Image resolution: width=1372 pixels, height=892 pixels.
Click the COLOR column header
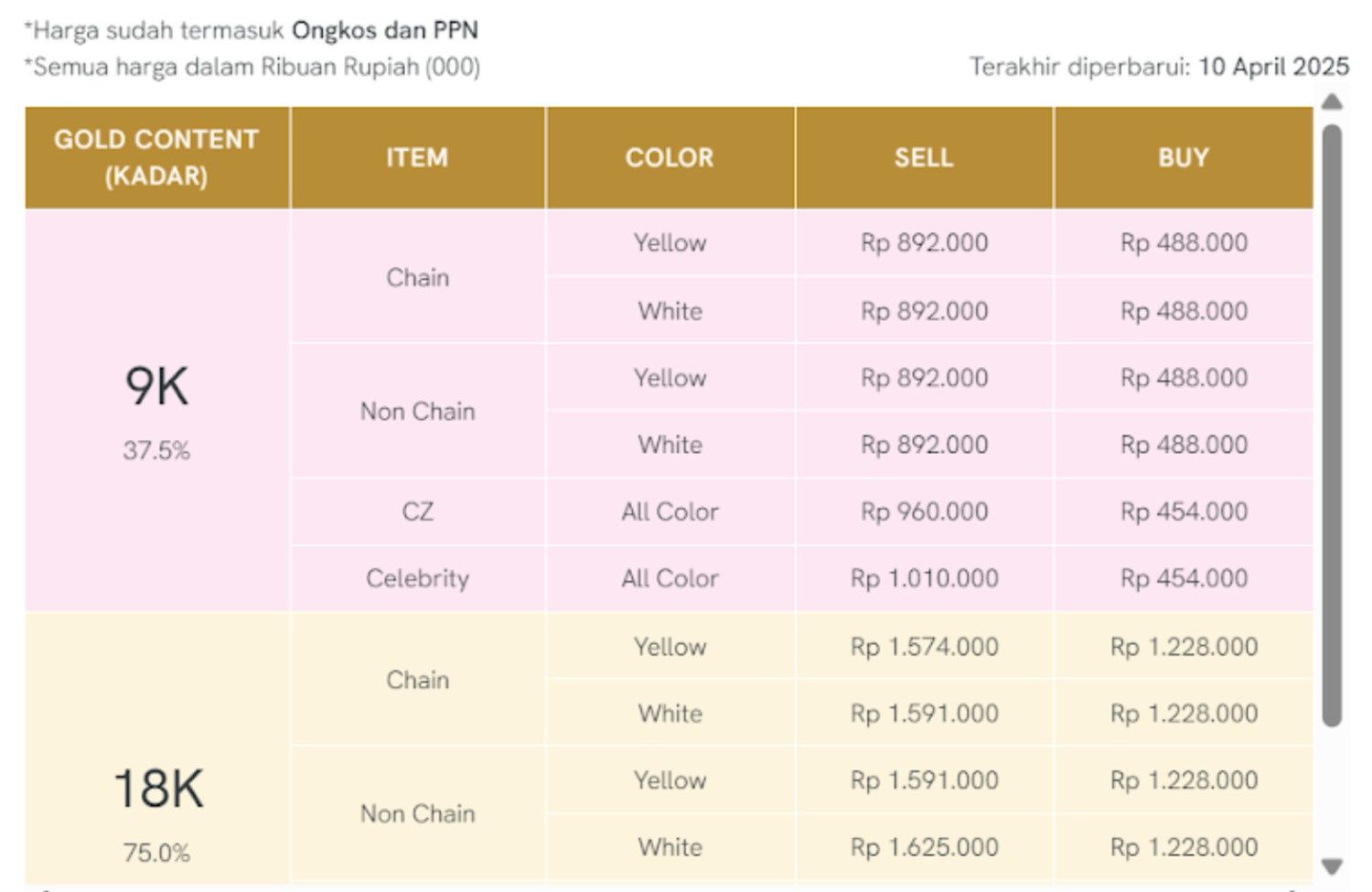670,157
